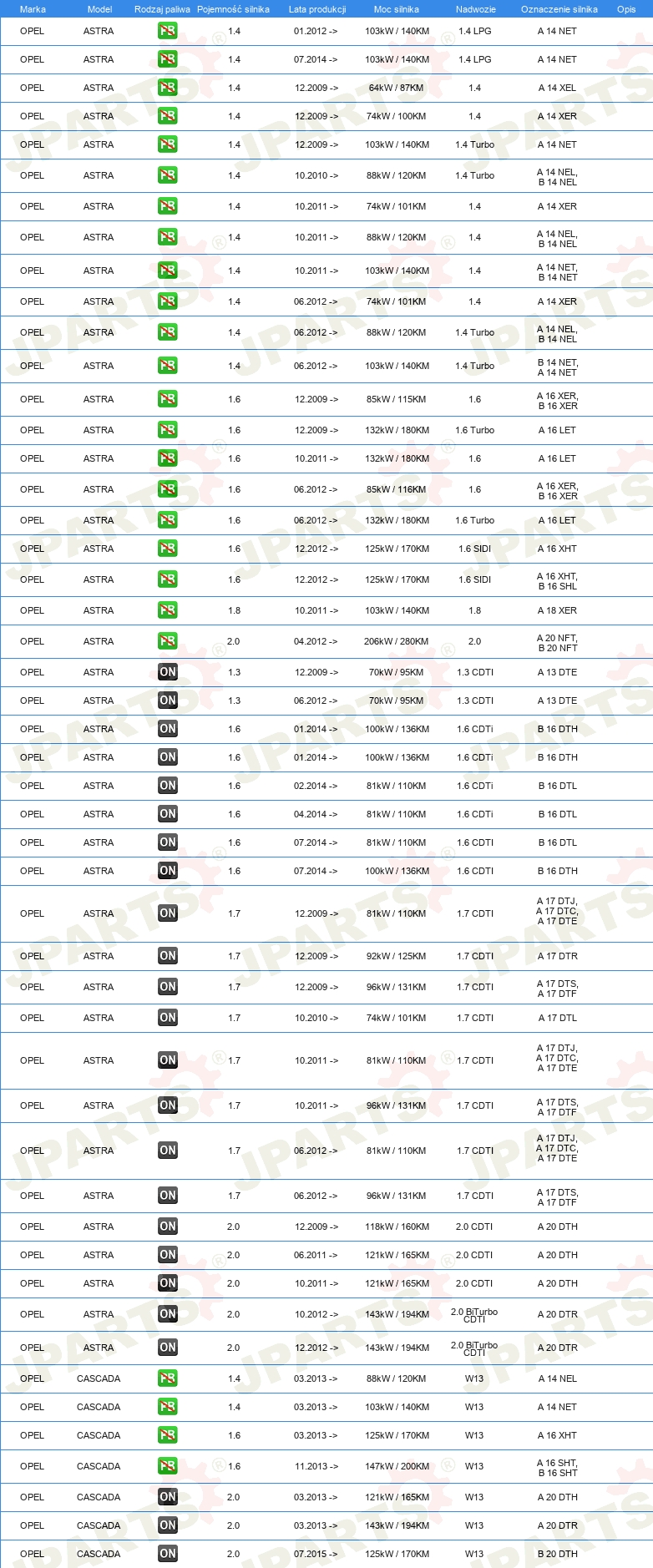This screenshot has height=1568, width=653.
Task: Click the power value 85kW / 115KM
Action: pyautogui.click(x=397, y=399)
